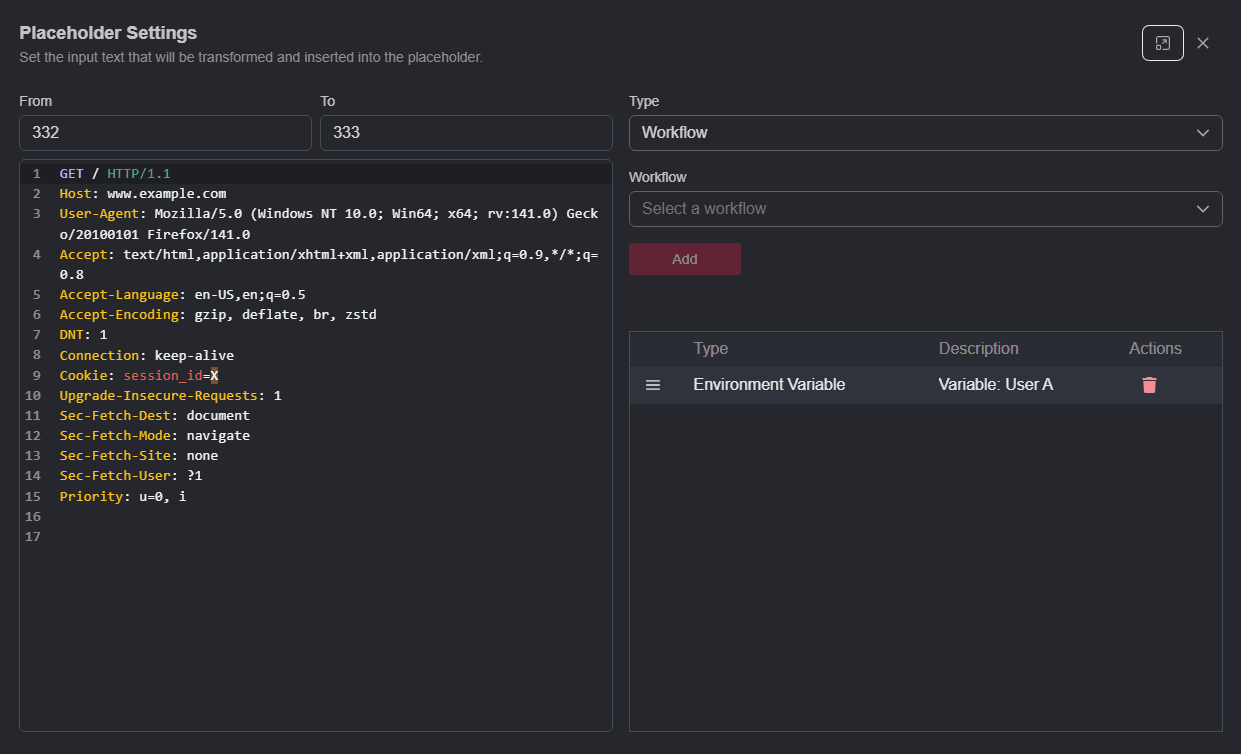Screen dimensions: 1241x754
Task: Select the Environment Variable row in the table
Action: [x=768, y=384]
